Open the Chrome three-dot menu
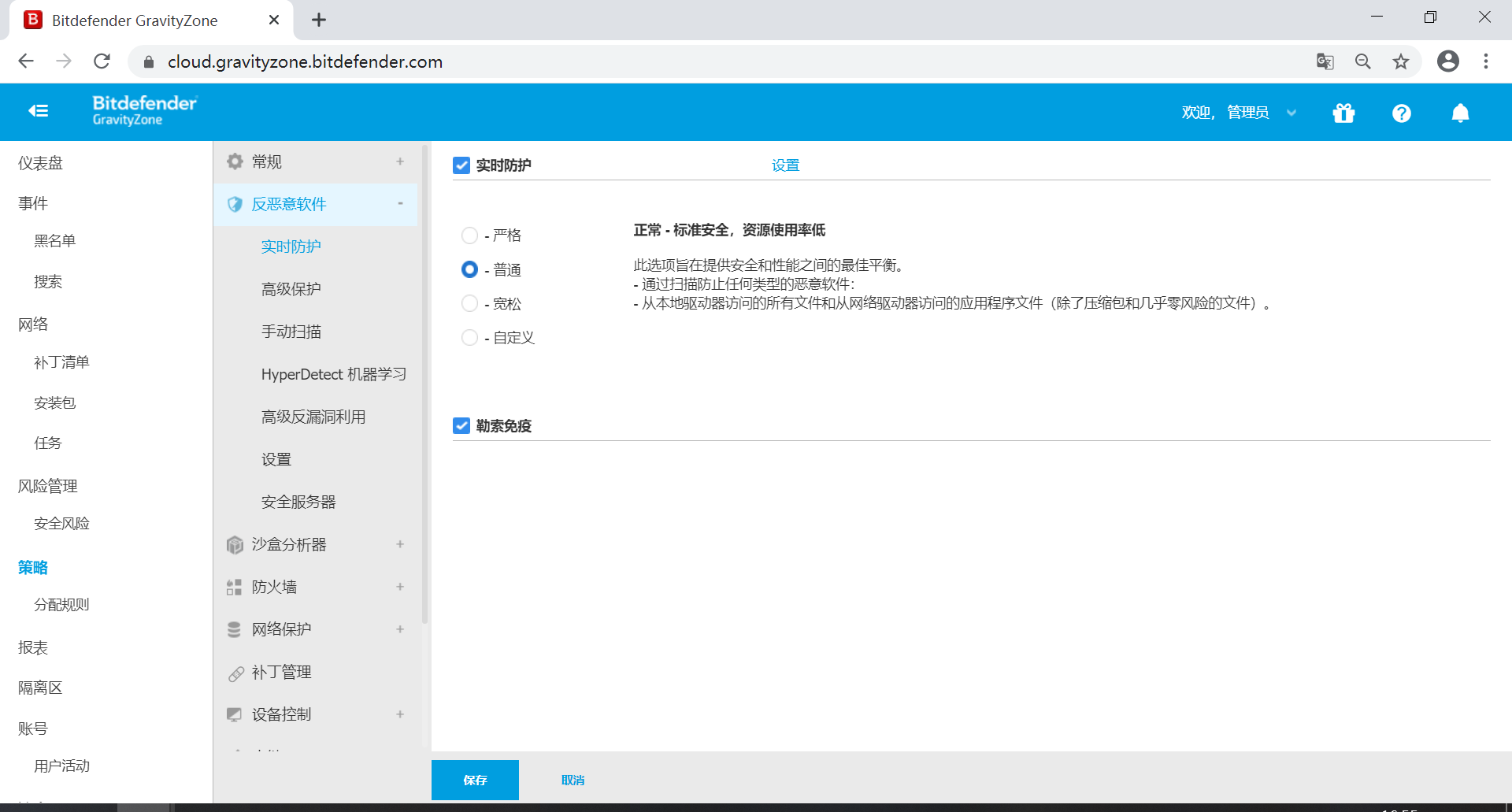1512x812 pixels. point(1486,61)
